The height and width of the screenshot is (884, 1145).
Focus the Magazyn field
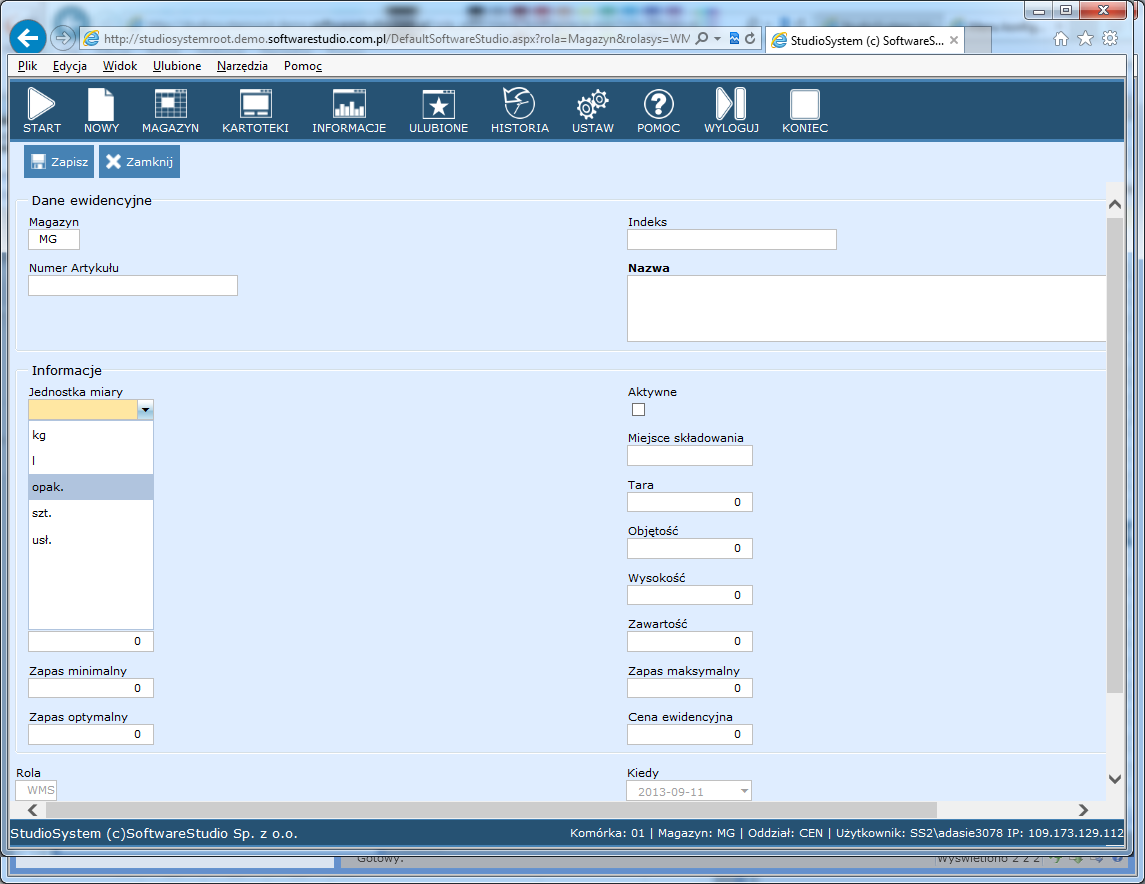[54, 239]
